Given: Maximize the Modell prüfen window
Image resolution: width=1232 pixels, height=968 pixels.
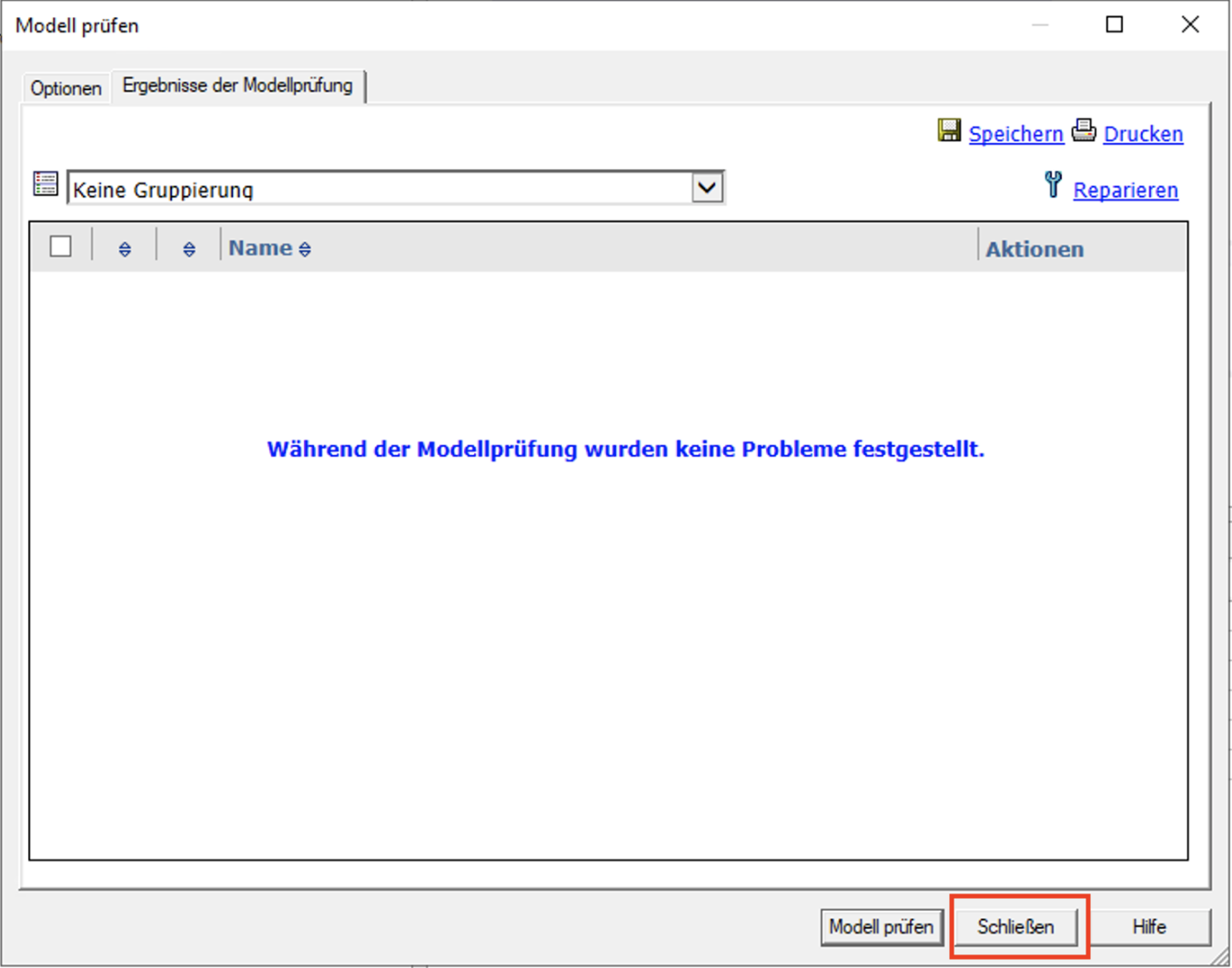Looking at the screenshot, I should [x=1115, y=25].
